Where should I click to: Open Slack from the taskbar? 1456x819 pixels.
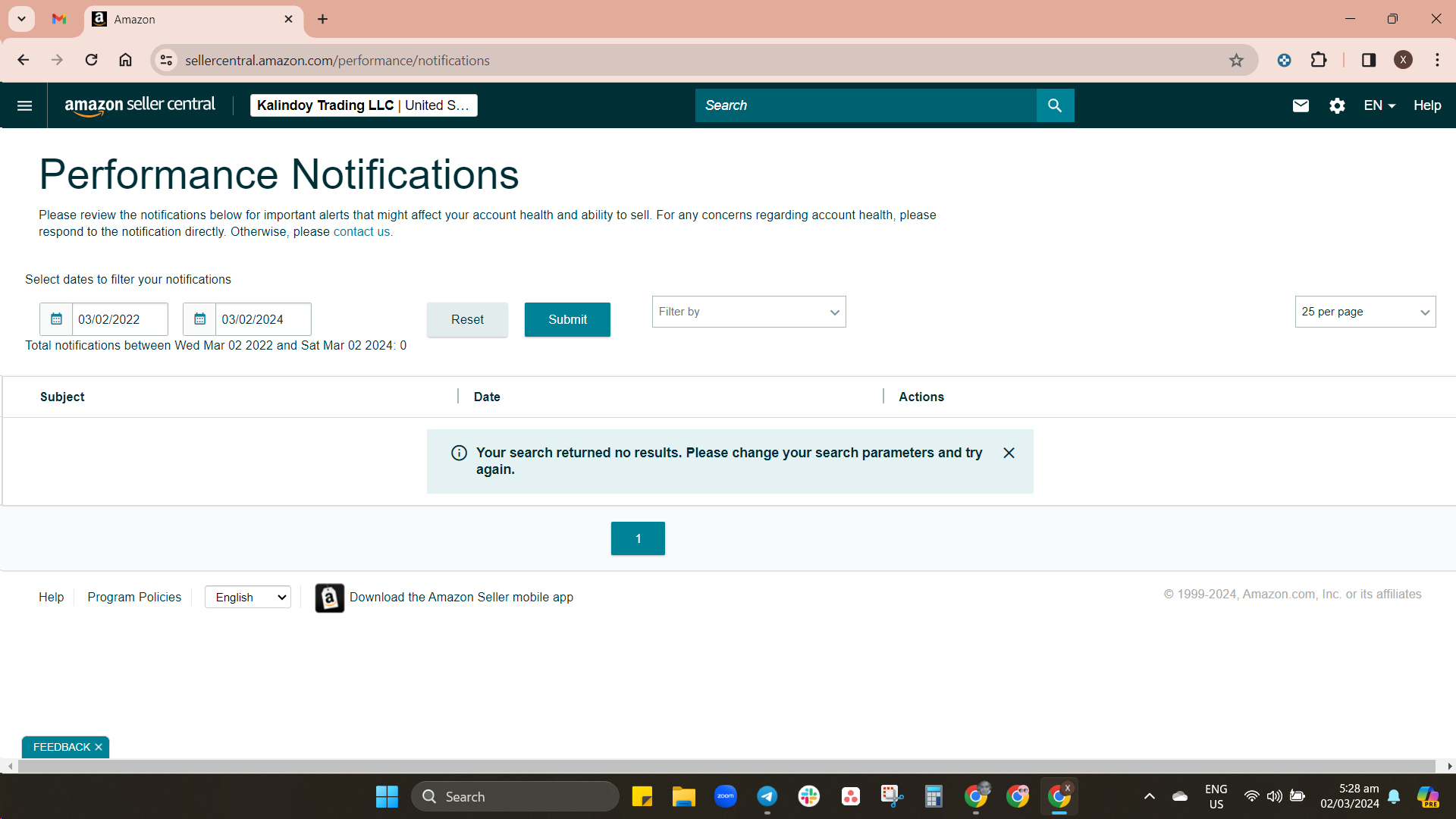point(809,796)
